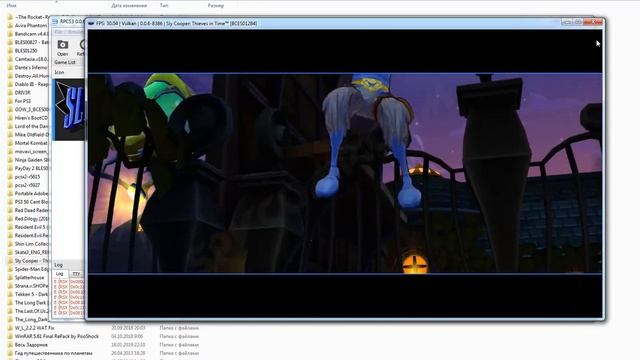Select the Avira Phantom folder

31,25
